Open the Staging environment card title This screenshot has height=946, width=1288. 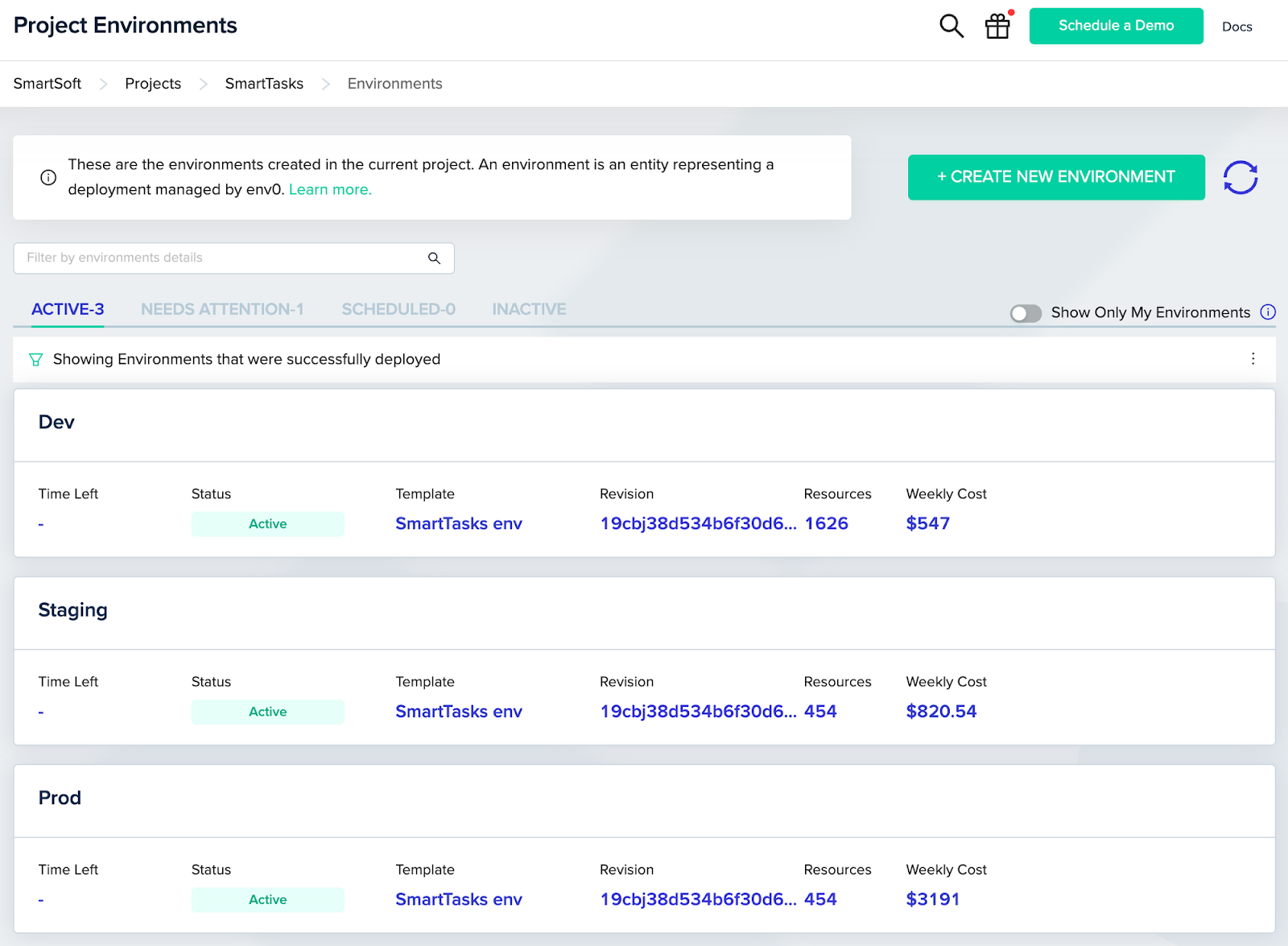[72, 610]
